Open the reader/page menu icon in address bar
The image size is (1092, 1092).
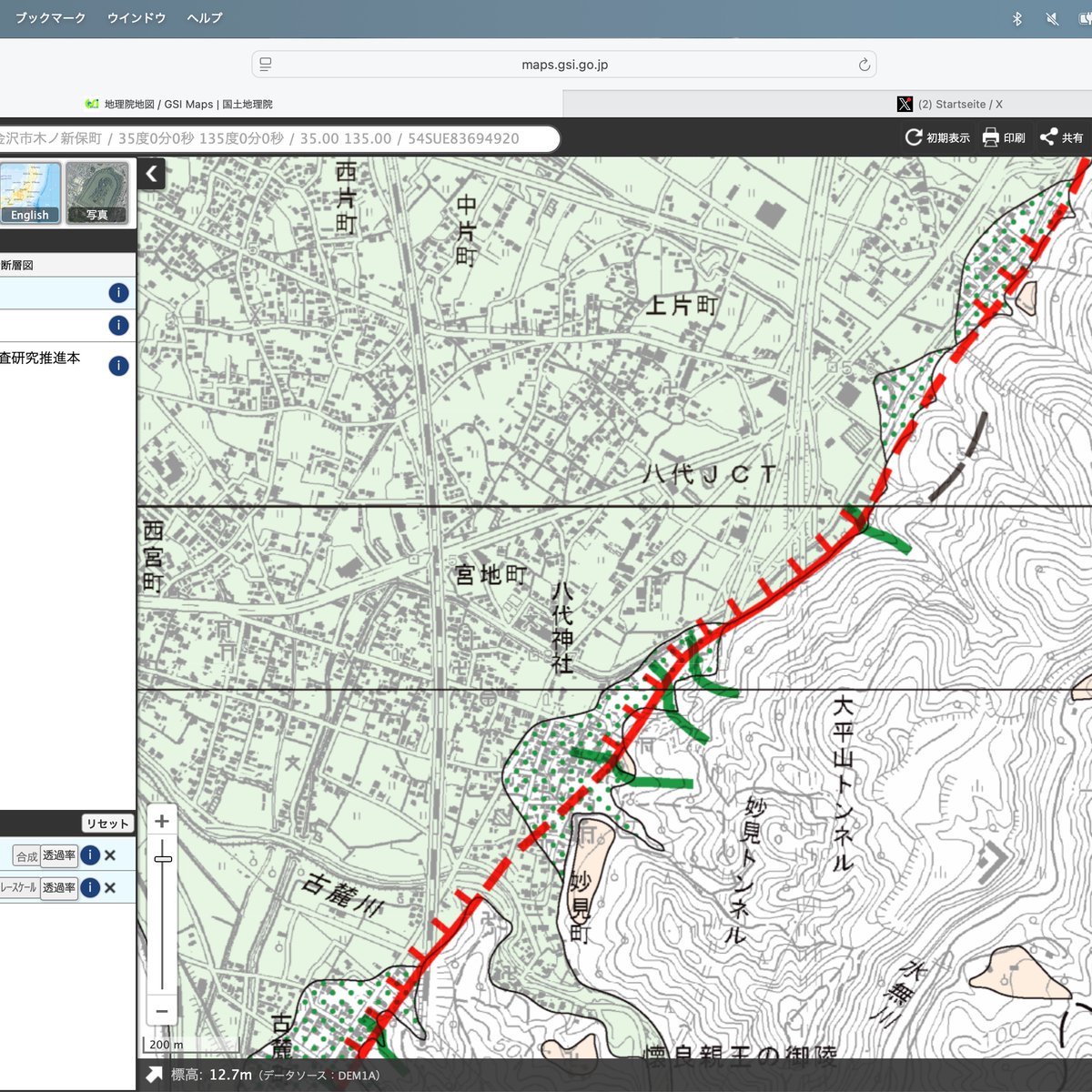click(266, 65)
